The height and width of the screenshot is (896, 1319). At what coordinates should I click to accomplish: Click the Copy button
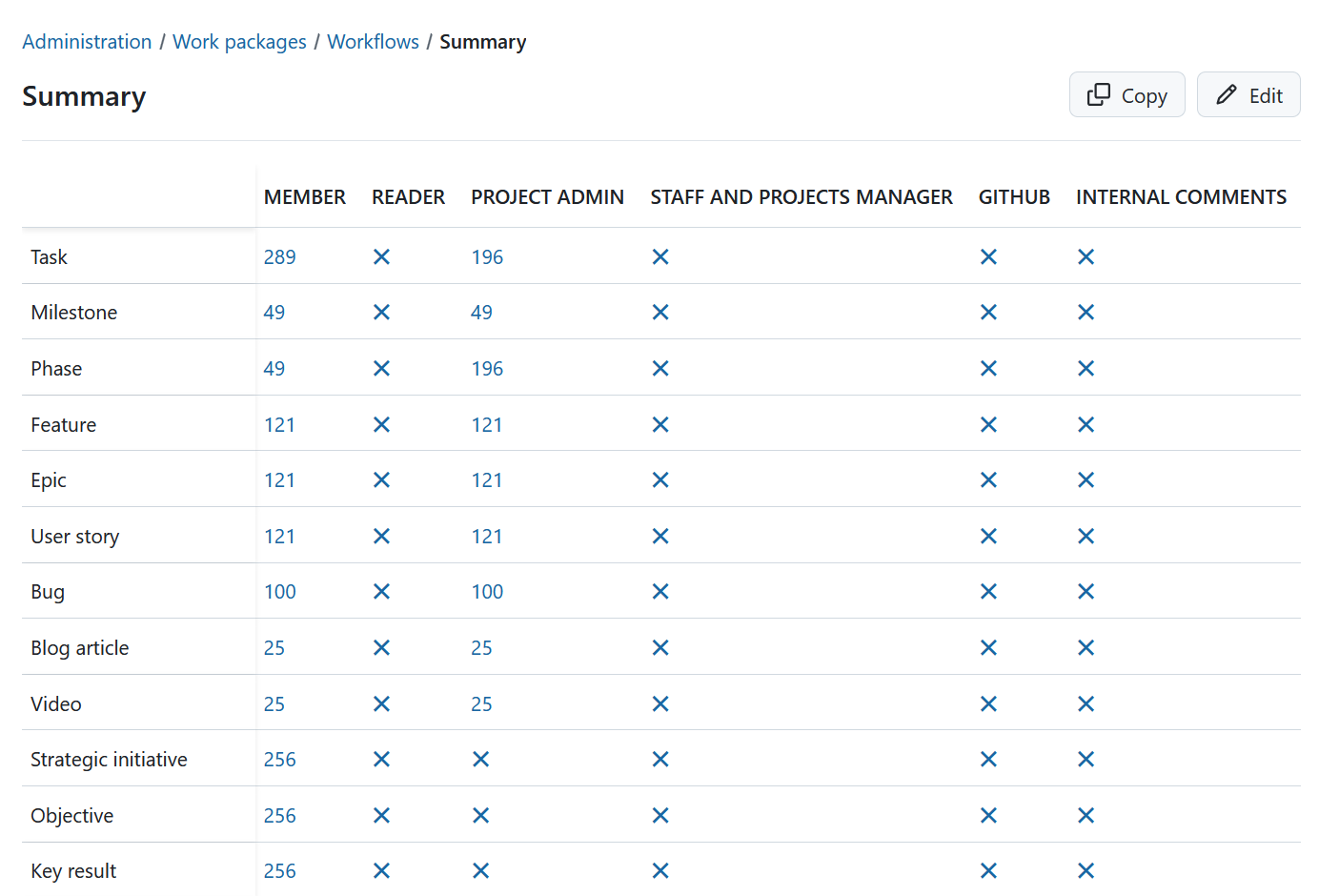click(1127, 94)
